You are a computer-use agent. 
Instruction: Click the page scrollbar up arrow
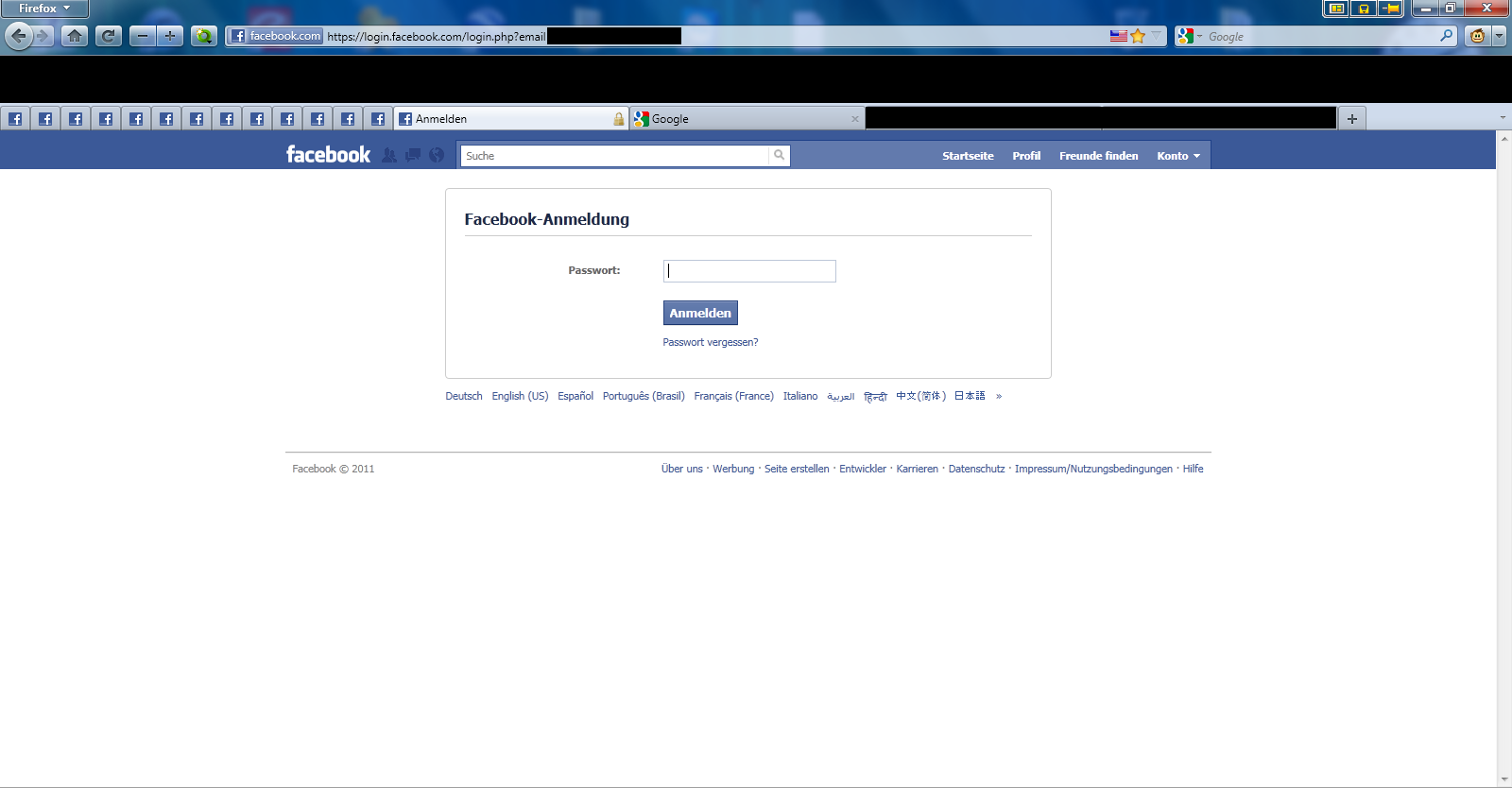[x=1503, y=138]
